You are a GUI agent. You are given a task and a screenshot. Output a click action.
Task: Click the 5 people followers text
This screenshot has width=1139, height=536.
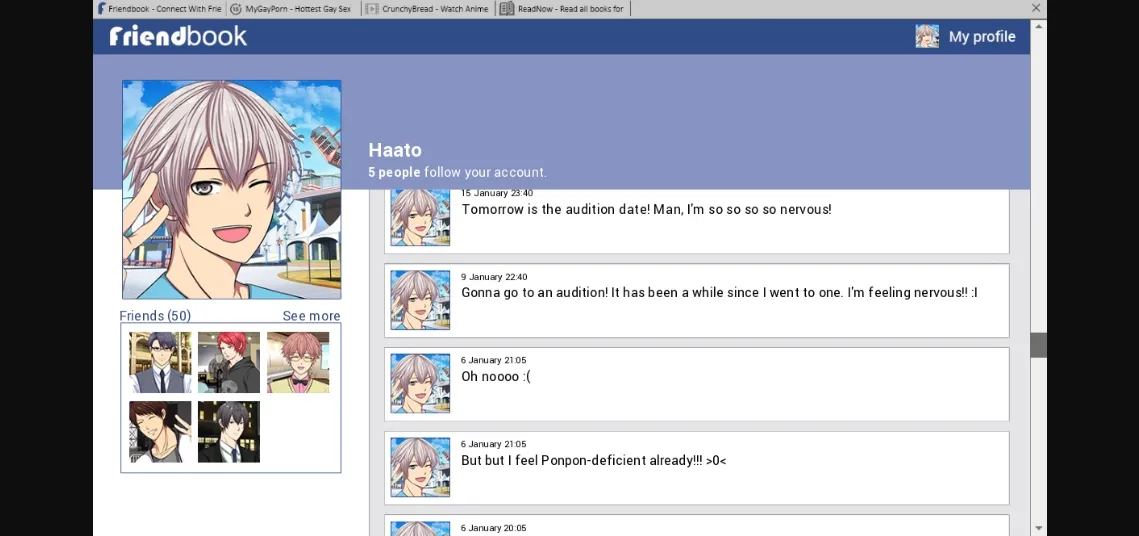(394, 172)
